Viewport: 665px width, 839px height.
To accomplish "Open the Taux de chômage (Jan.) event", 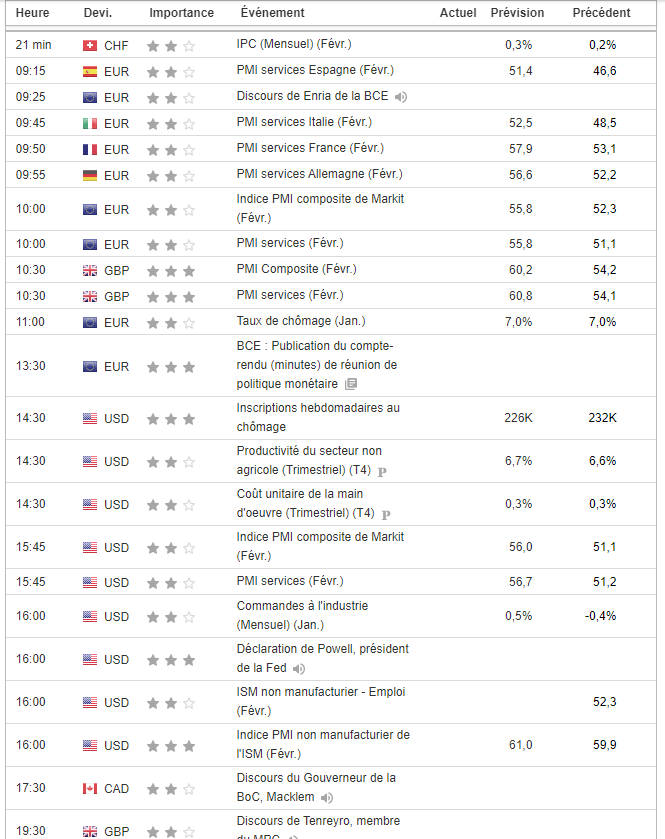I will 300,322.
